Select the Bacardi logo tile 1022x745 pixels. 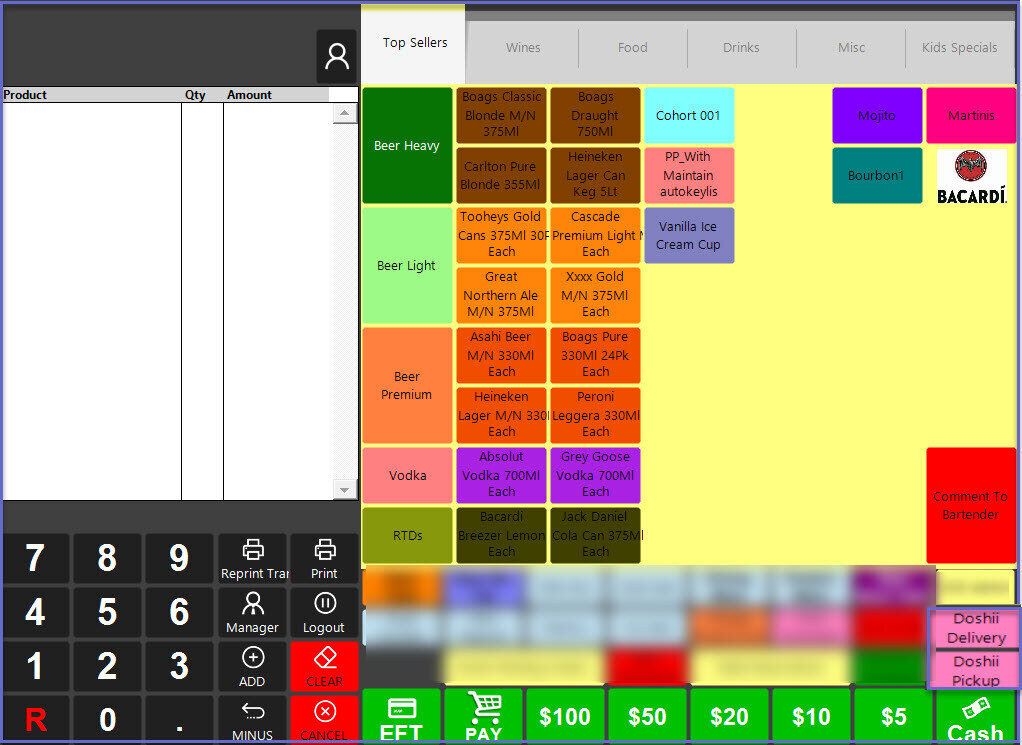971,176
